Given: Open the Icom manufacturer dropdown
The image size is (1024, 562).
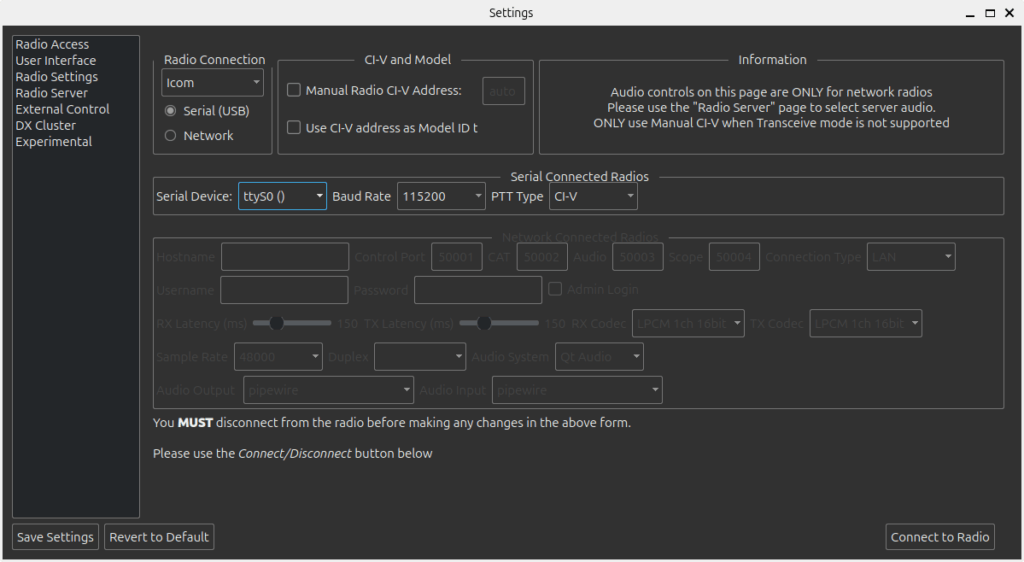Looking at the screenshot, I should [212, 83].
